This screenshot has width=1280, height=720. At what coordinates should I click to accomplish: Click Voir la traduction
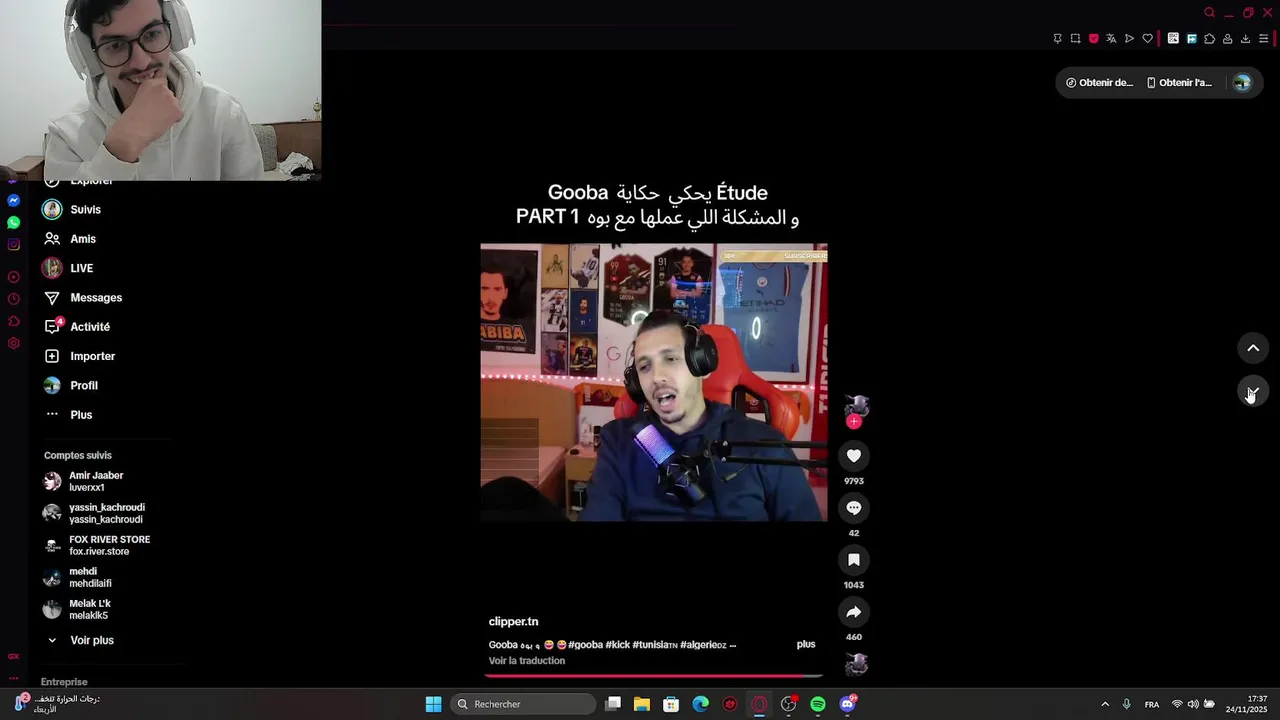tap(527, 661)
